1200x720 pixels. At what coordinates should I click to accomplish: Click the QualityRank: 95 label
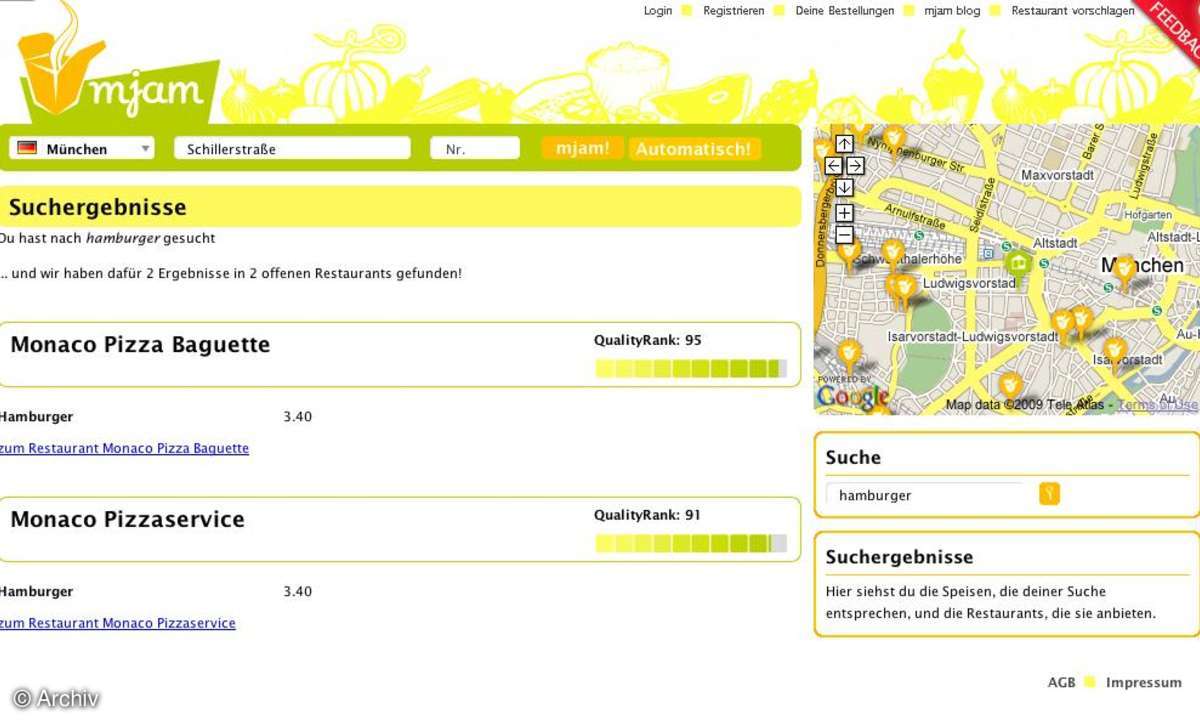point(648,340)
